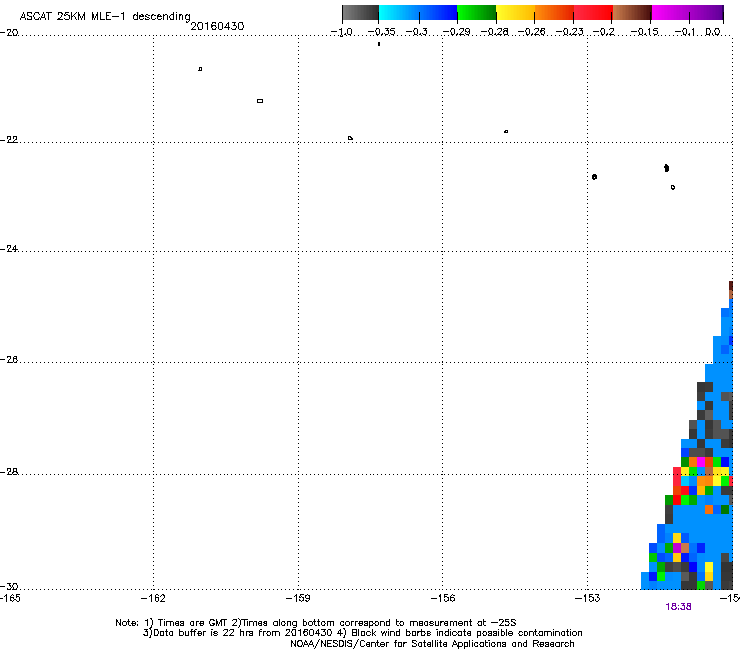Viewport: 740px width, 650px height.
Task: Click the gray segment of the color bar
Action: click(361, 13)
